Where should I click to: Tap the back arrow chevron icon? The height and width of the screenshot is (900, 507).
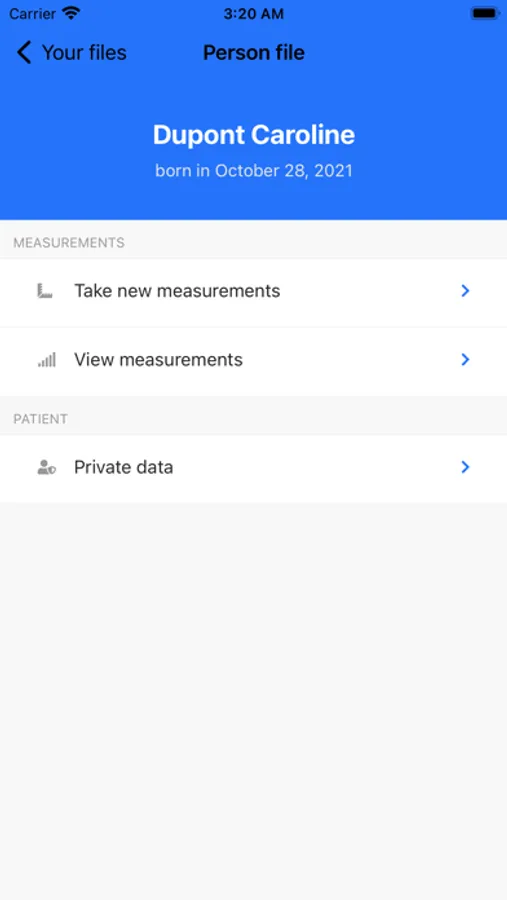click(24, 52)
